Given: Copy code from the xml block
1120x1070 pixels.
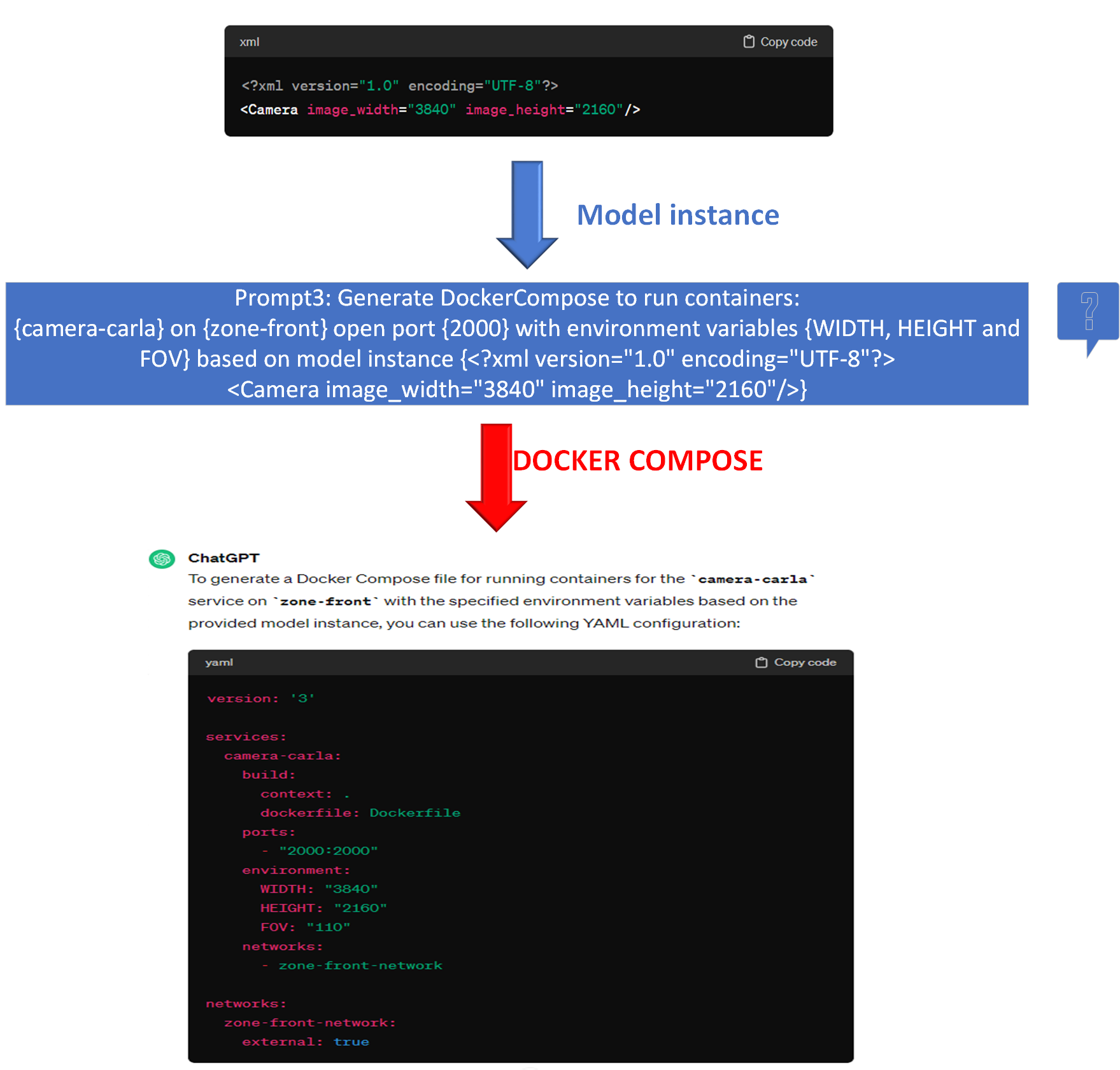Looking at the screenshot, I should [780, 42].
